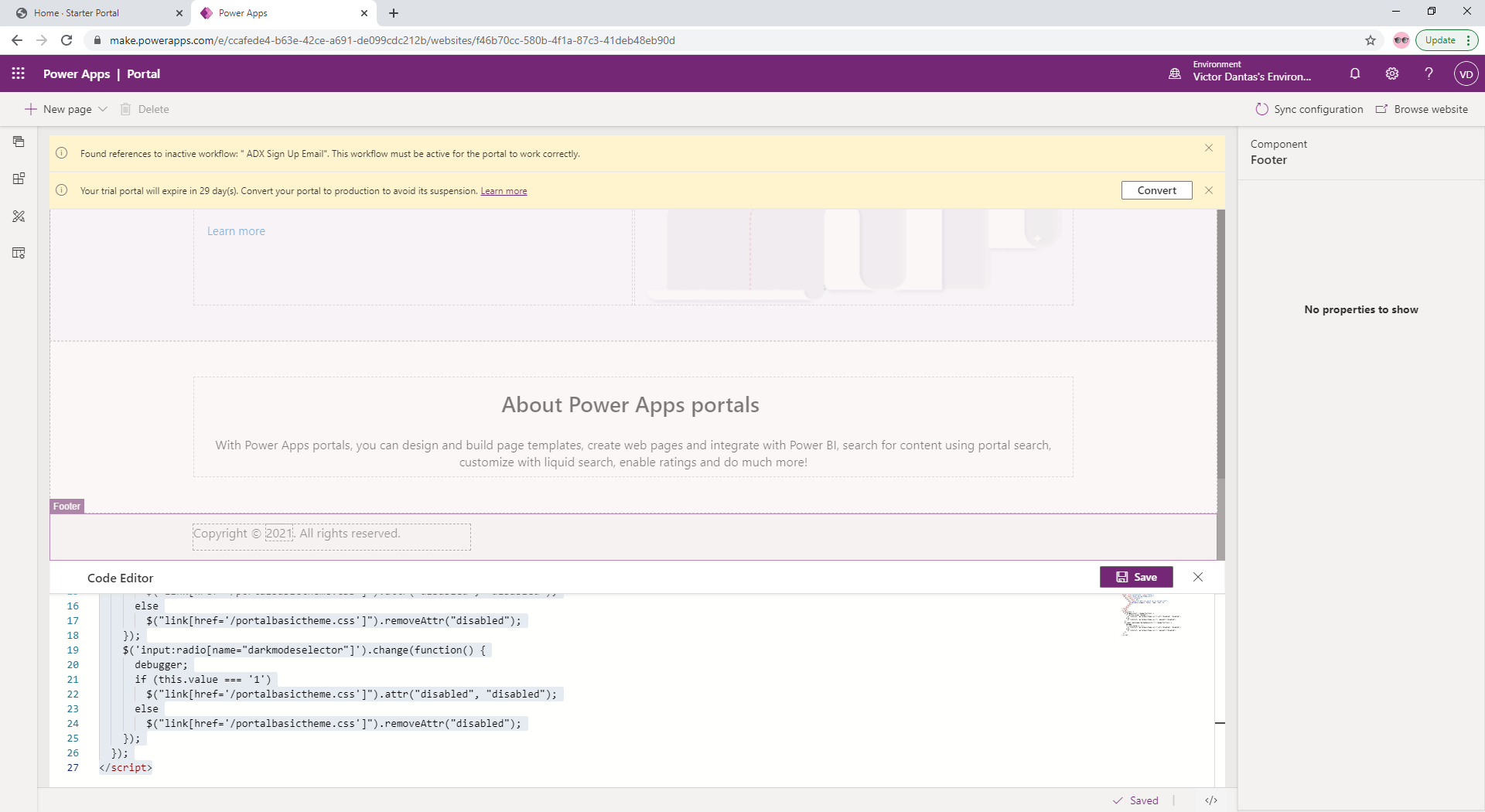
Task: Go back in the browser
Action: (17, 40)
